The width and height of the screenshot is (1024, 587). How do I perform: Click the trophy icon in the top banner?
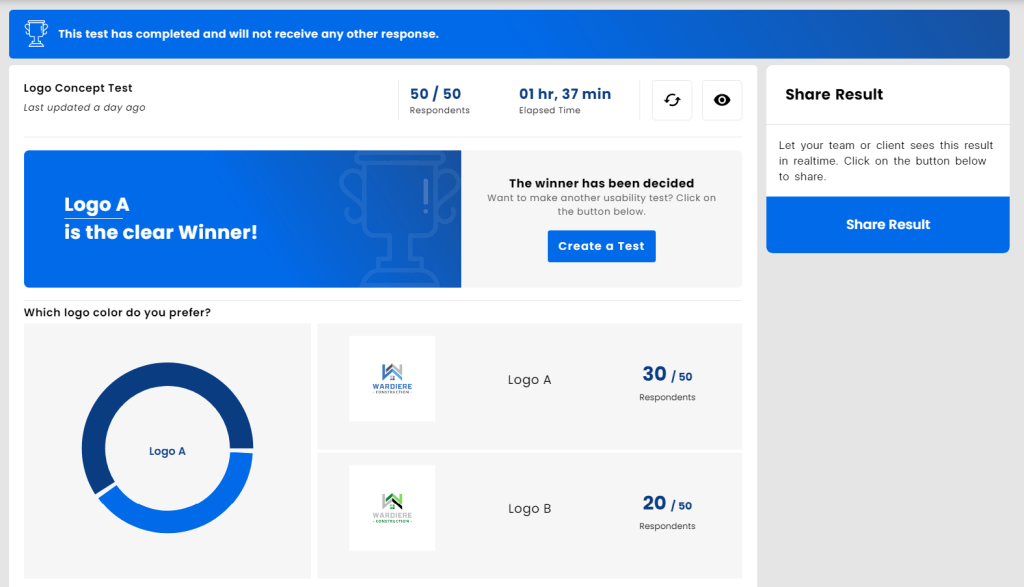tap(36, 34)
